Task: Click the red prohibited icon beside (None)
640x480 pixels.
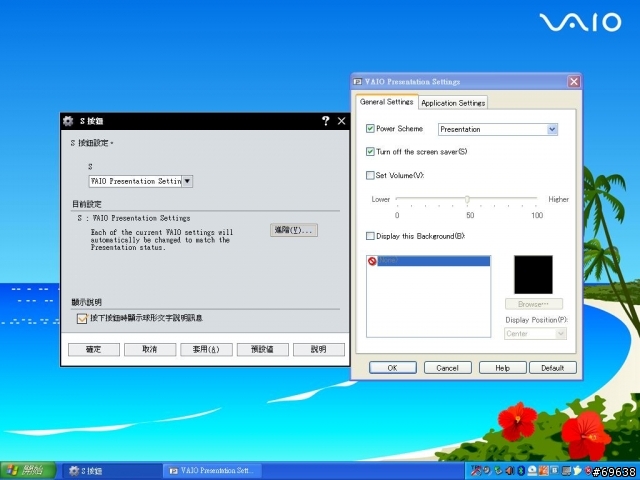Action: (x=372, y=261)
